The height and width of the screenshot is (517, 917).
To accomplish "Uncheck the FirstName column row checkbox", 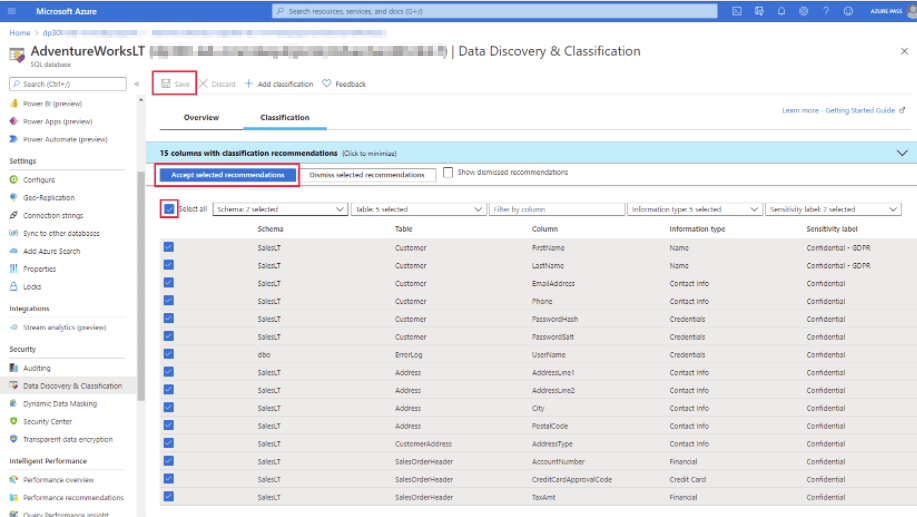I will click(168, 245).
